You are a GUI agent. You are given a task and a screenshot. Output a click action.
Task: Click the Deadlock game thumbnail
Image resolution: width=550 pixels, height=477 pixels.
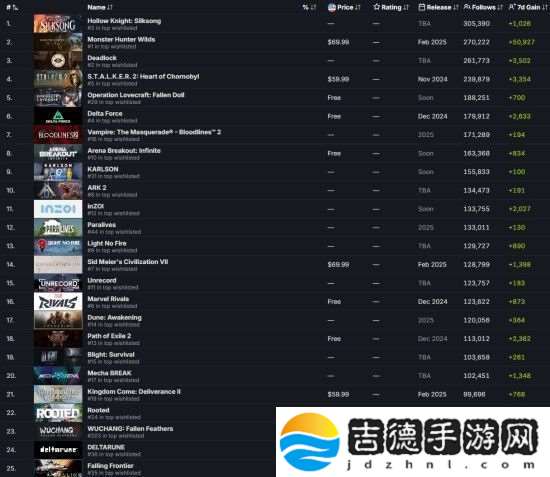(x=58, y=61)
